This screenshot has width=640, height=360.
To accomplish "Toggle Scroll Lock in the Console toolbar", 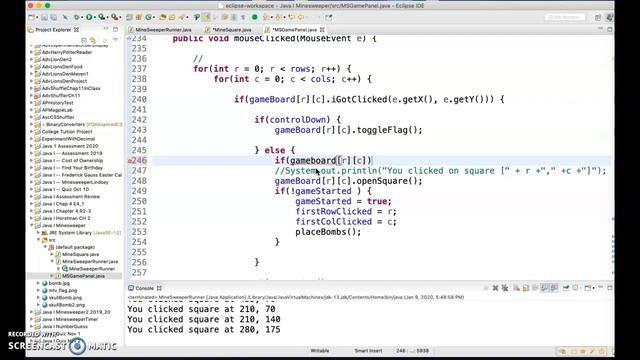I will click(x=526, y=288).
